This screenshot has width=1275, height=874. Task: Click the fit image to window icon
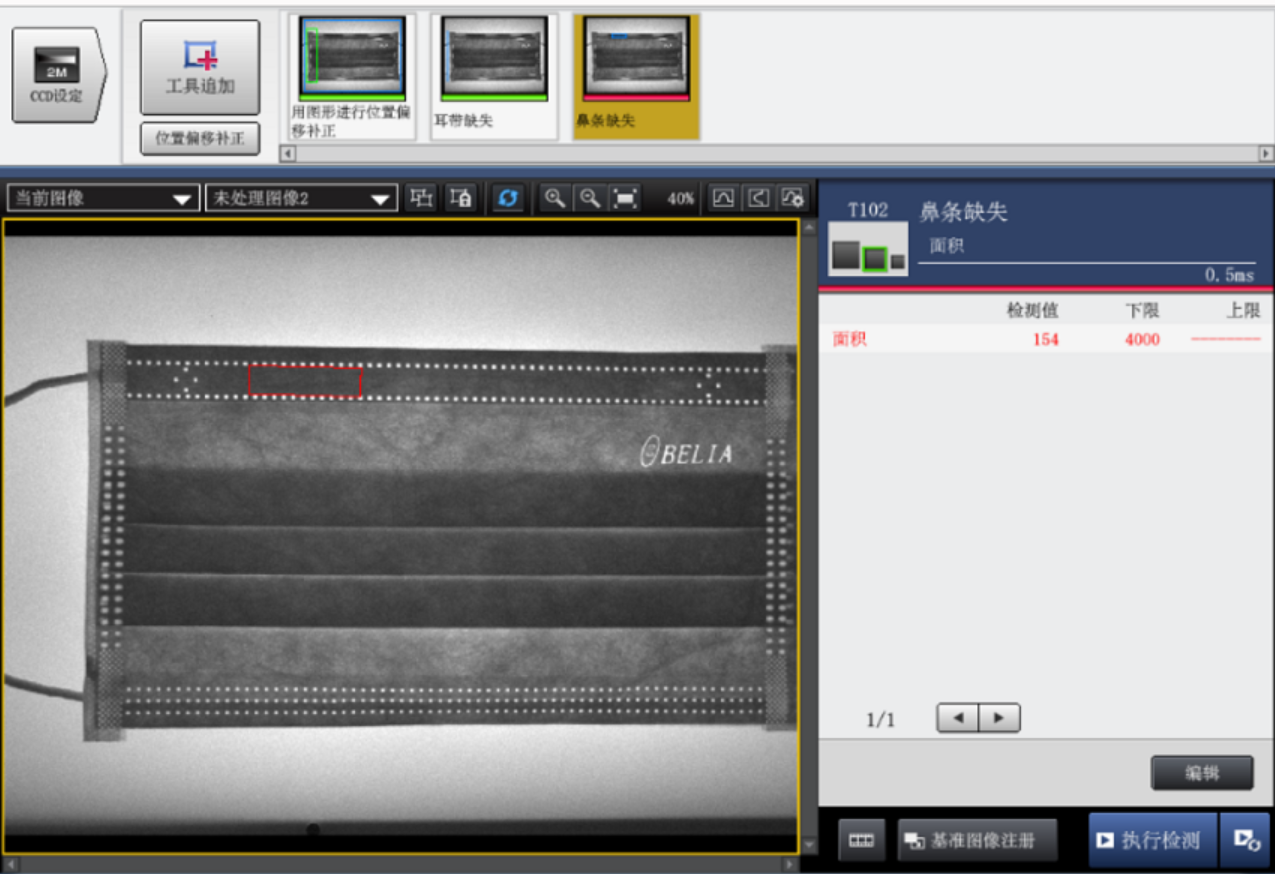(625, 198)
